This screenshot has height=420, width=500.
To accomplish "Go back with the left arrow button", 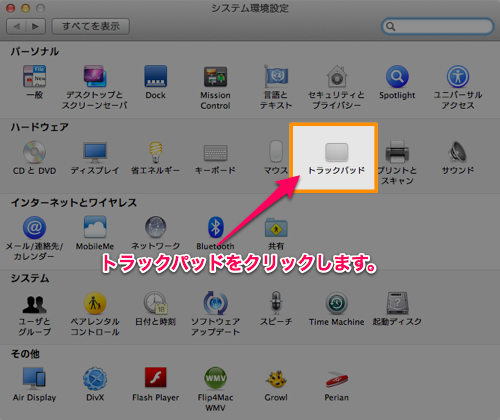I will (x=16, y=26).
